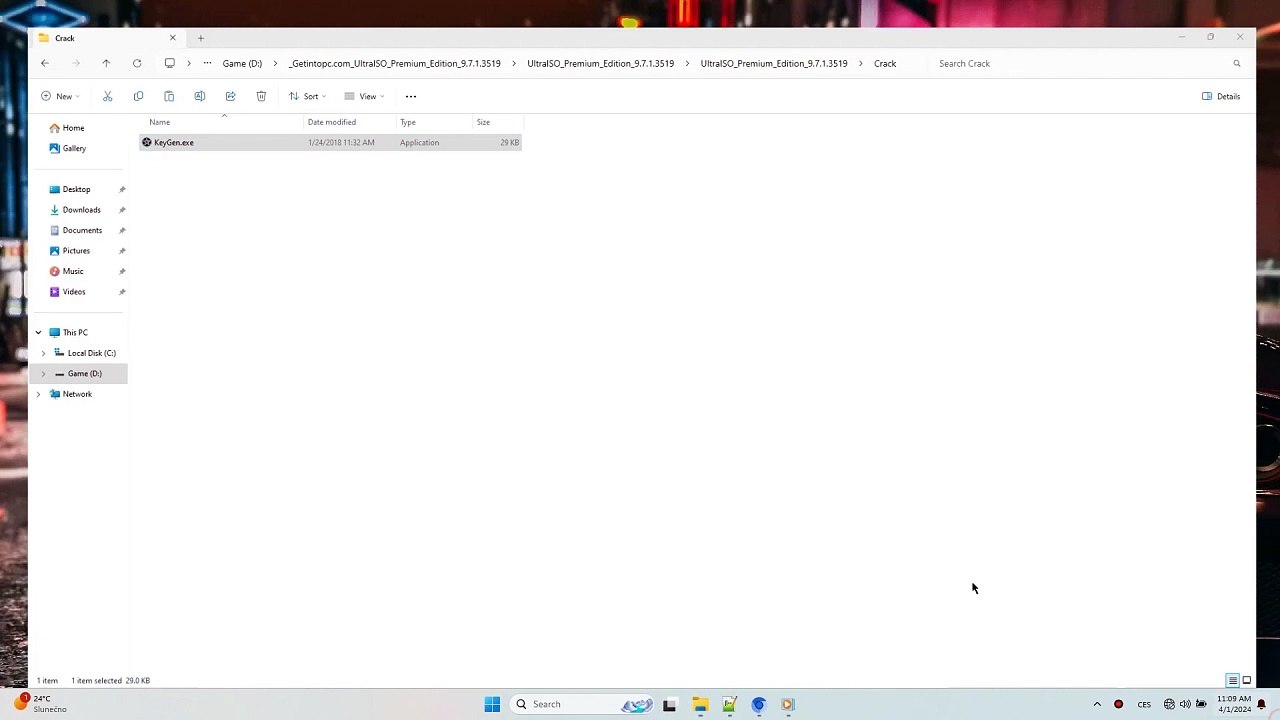The width and height of the screenshot is (1280, 720).
Task: Open the Videos quick access folder
Action: pos(74,292)
